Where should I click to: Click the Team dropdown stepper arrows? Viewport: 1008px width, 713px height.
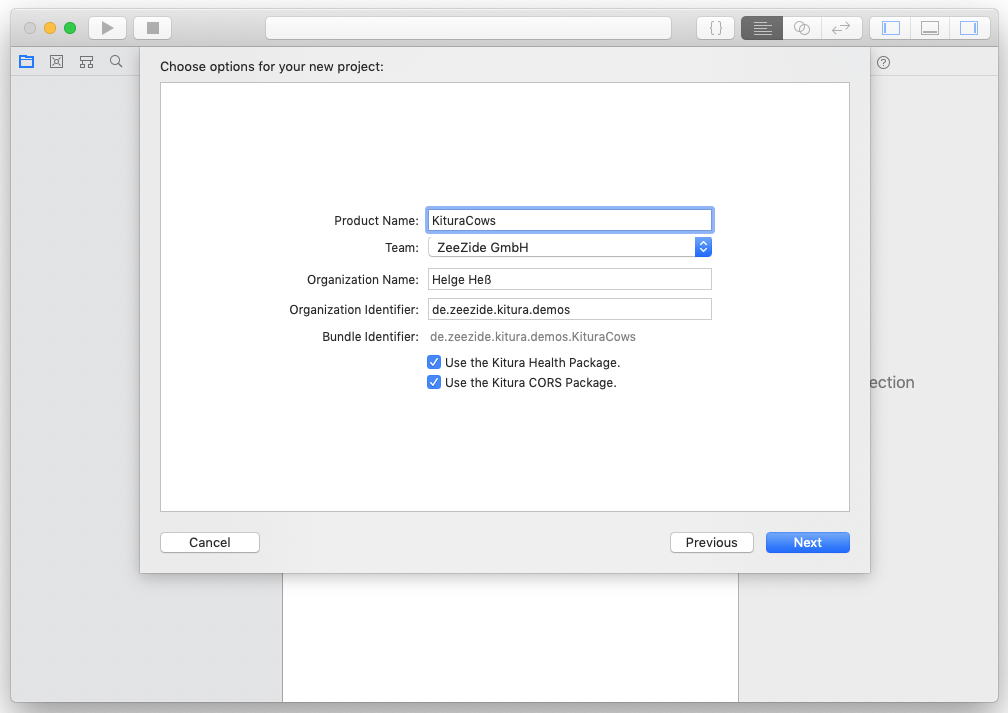point(703,247)
